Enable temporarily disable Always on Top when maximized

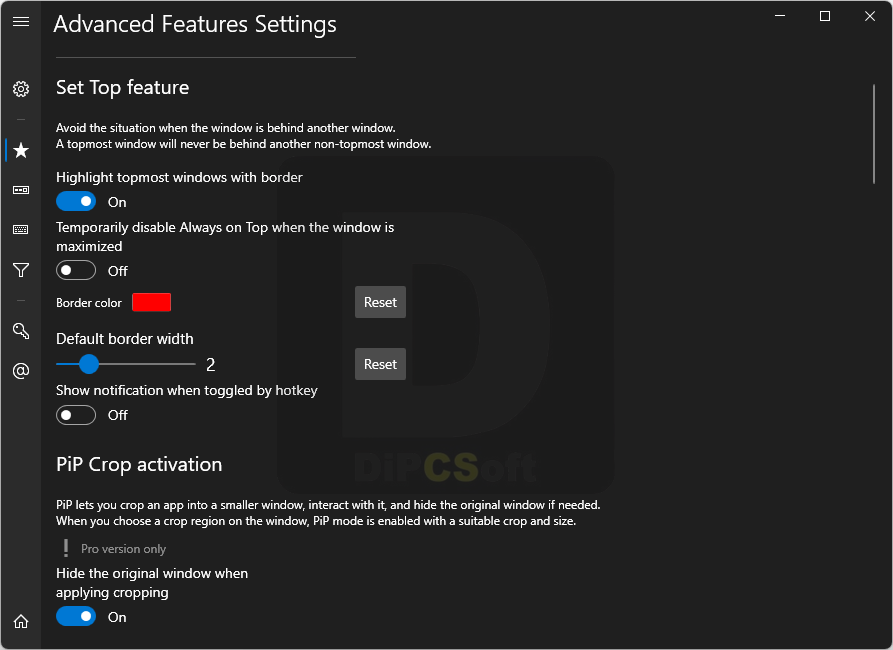76,270
